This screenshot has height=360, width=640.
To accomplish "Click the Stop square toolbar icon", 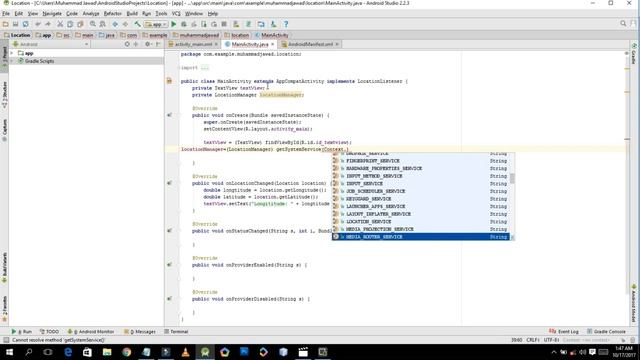I will pyautogui.click(x=224, y=24).
